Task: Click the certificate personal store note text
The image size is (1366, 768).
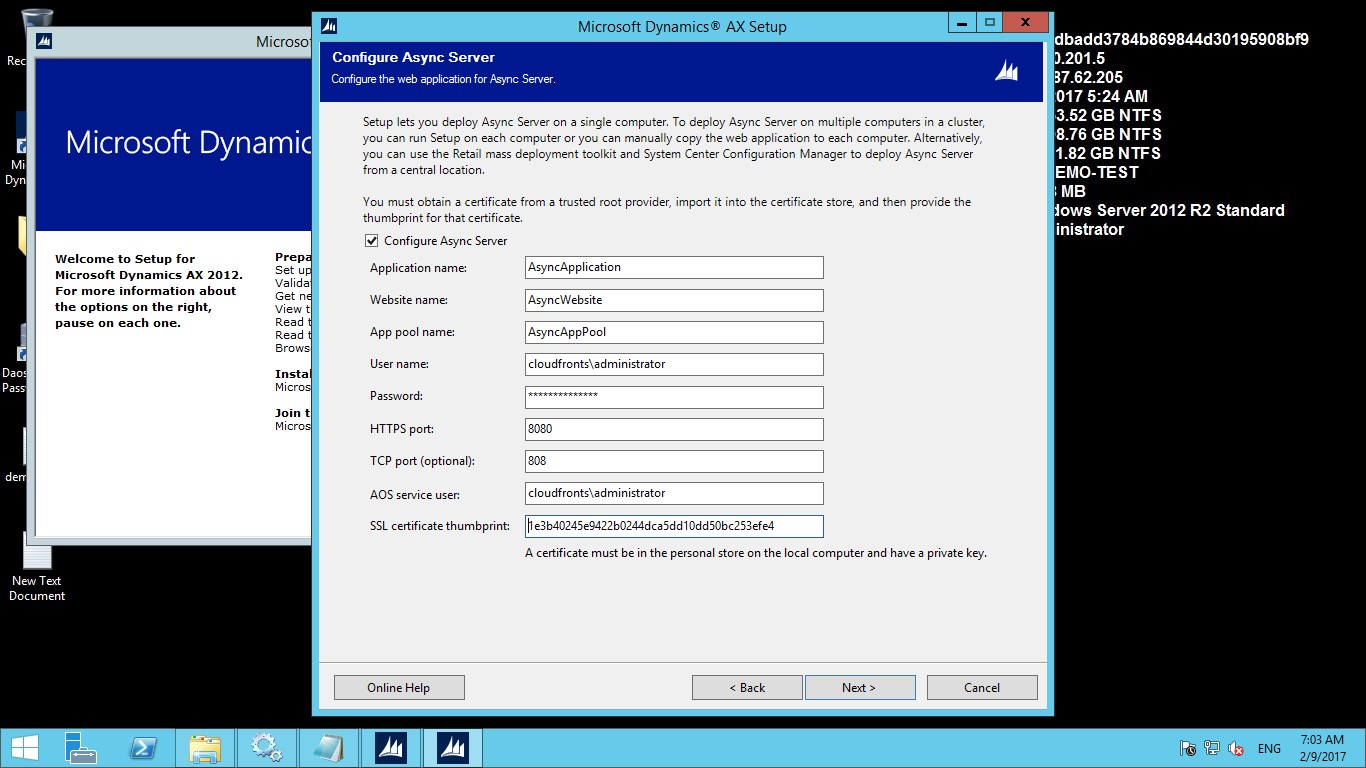Action: click(x=756, y=553)
